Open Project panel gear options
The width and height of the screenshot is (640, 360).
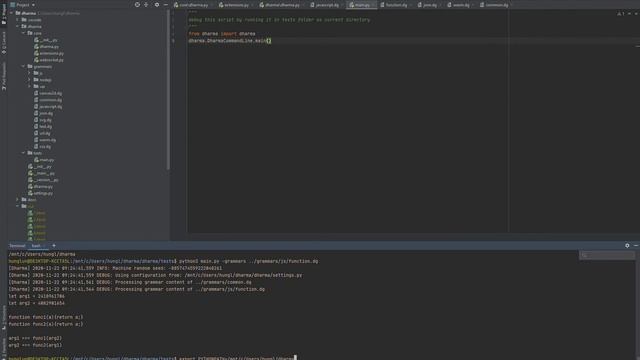[x=157, y=5]
